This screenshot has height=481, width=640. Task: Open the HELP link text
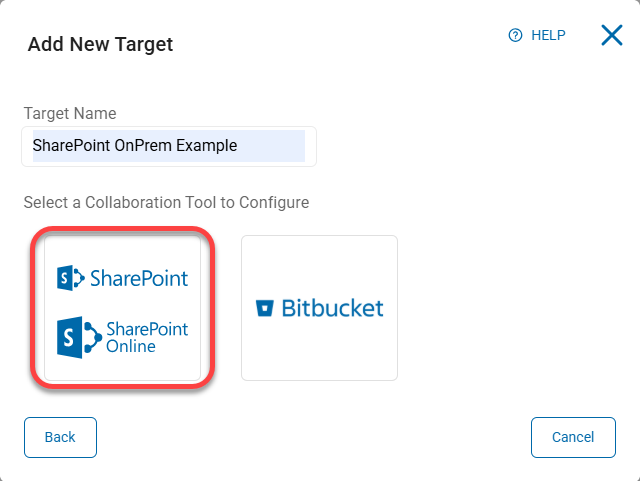click(548, 36)
